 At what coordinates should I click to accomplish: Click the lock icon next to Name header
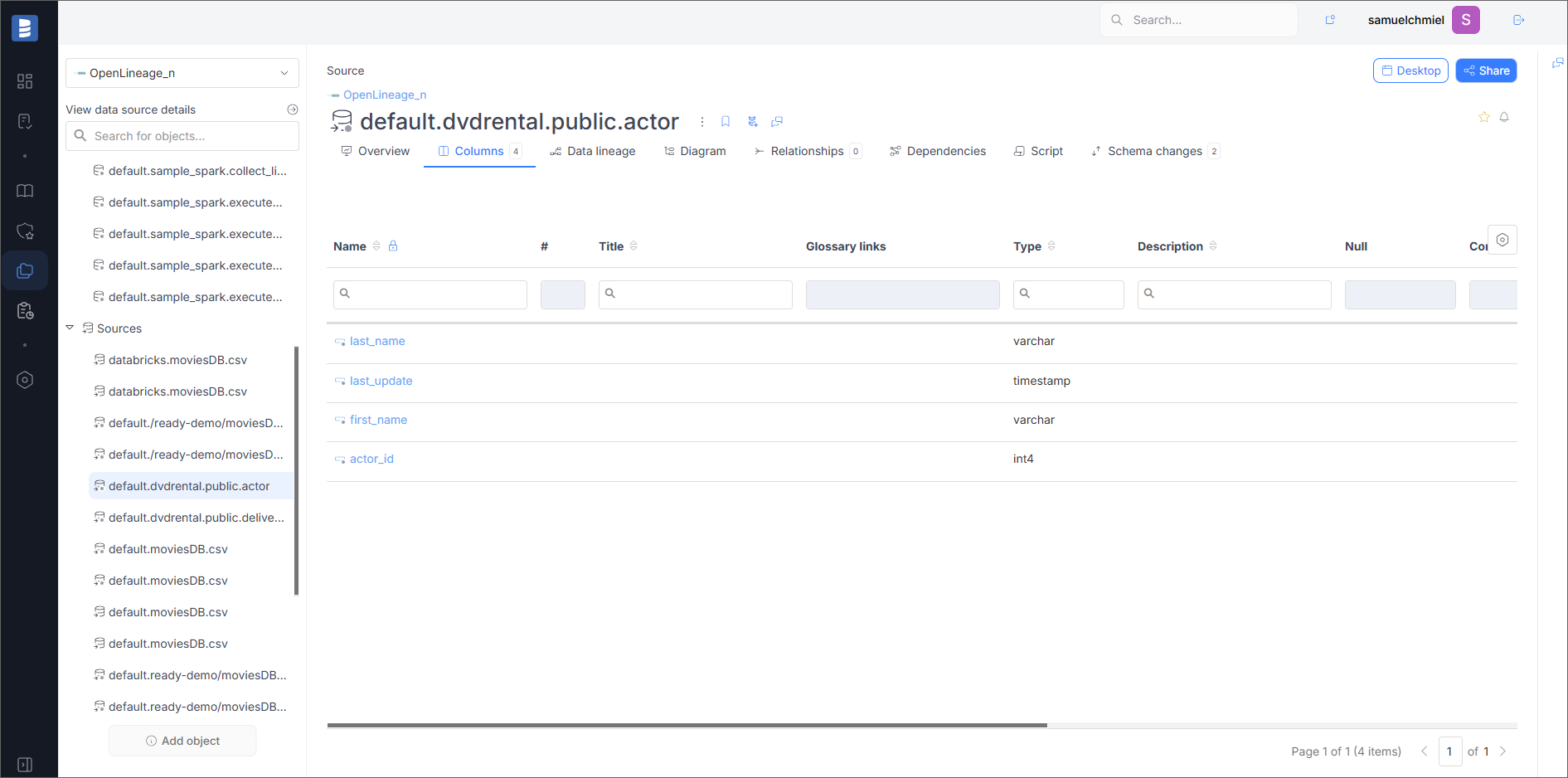[x=393, y=246]
